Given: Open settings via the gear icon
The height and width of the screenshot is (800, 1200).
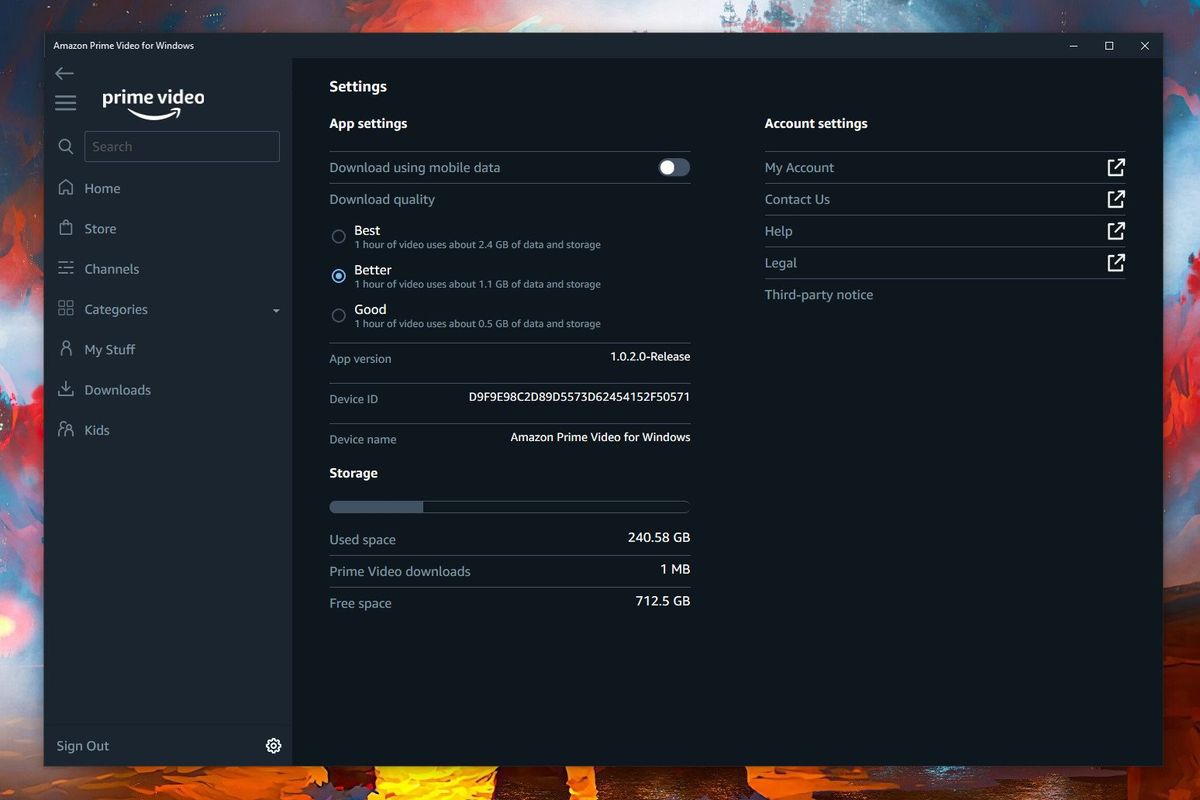Looking at the screenshot, I should pyautogui.click(x=273, y=746).
